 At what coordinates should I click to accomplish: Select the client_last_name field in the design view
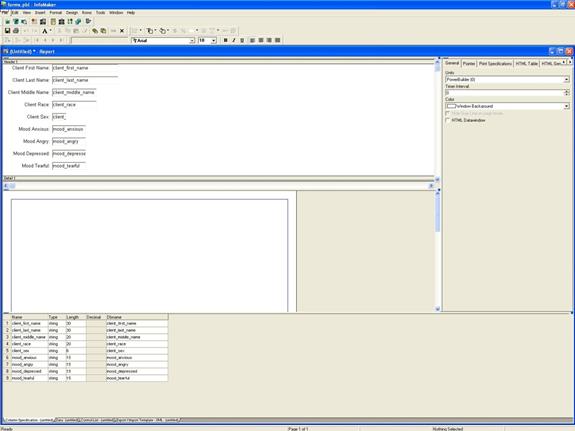coord(85,80)
